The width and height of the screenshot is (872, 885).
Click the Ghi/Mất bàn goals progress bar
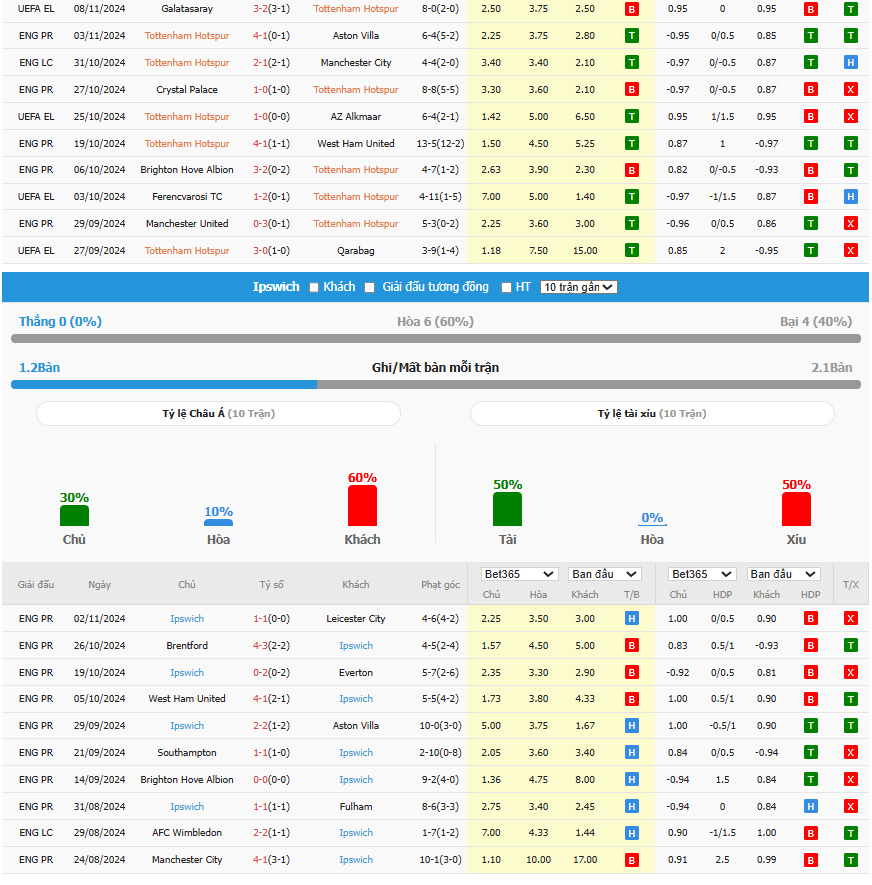click(436, 385)
